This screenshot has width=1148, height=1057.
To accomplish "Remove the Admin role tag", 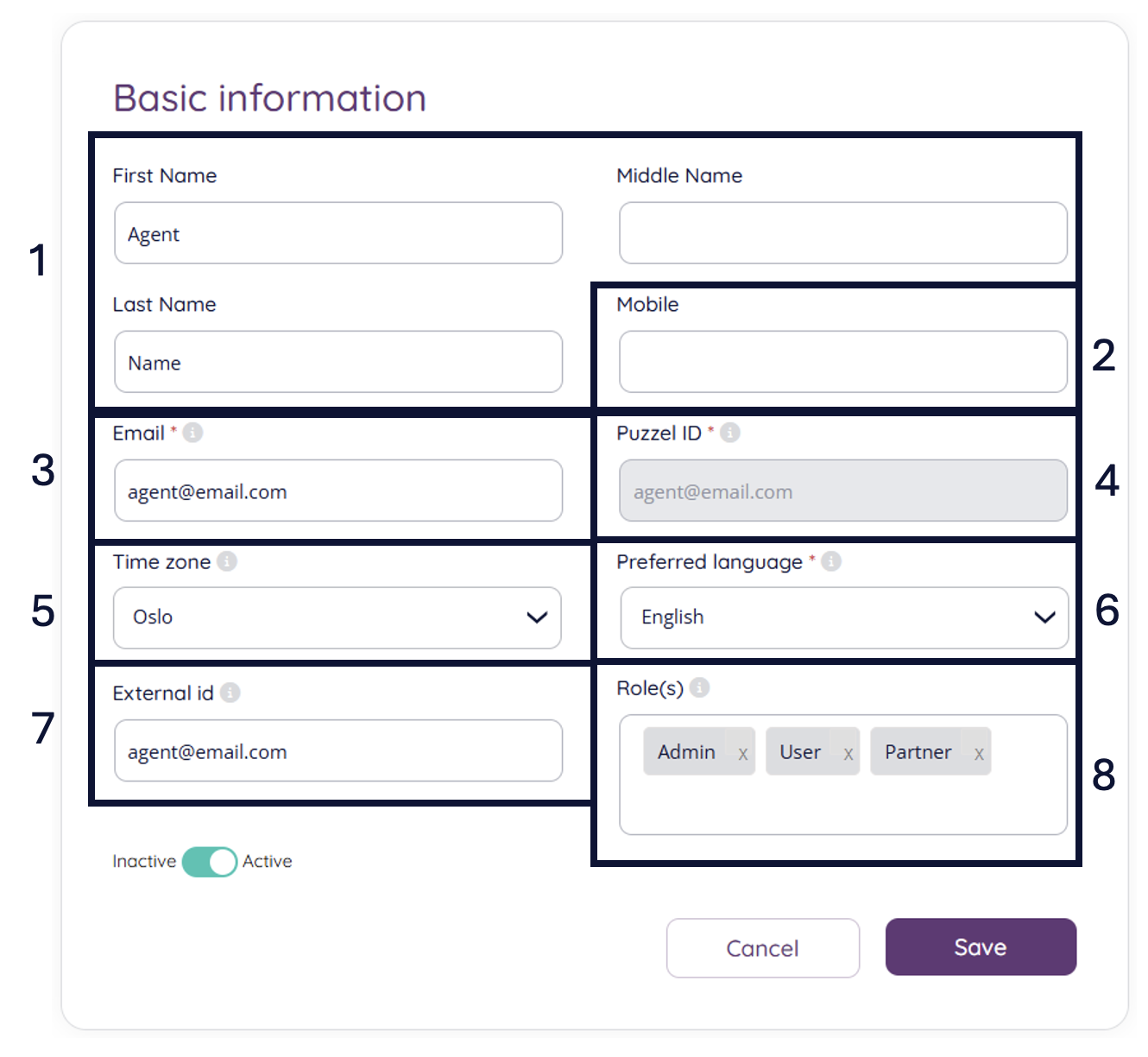I will coord(742,753).
